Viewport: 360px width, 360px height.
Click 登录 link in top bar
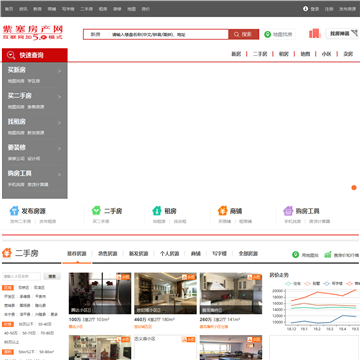click(x=315, y=9)
